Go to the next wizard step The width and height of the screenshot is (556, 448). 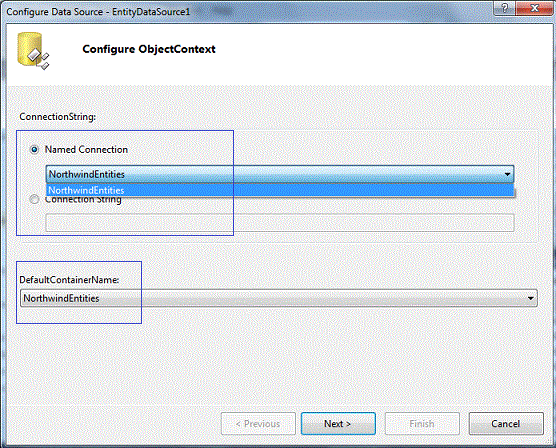click(338, 424)
